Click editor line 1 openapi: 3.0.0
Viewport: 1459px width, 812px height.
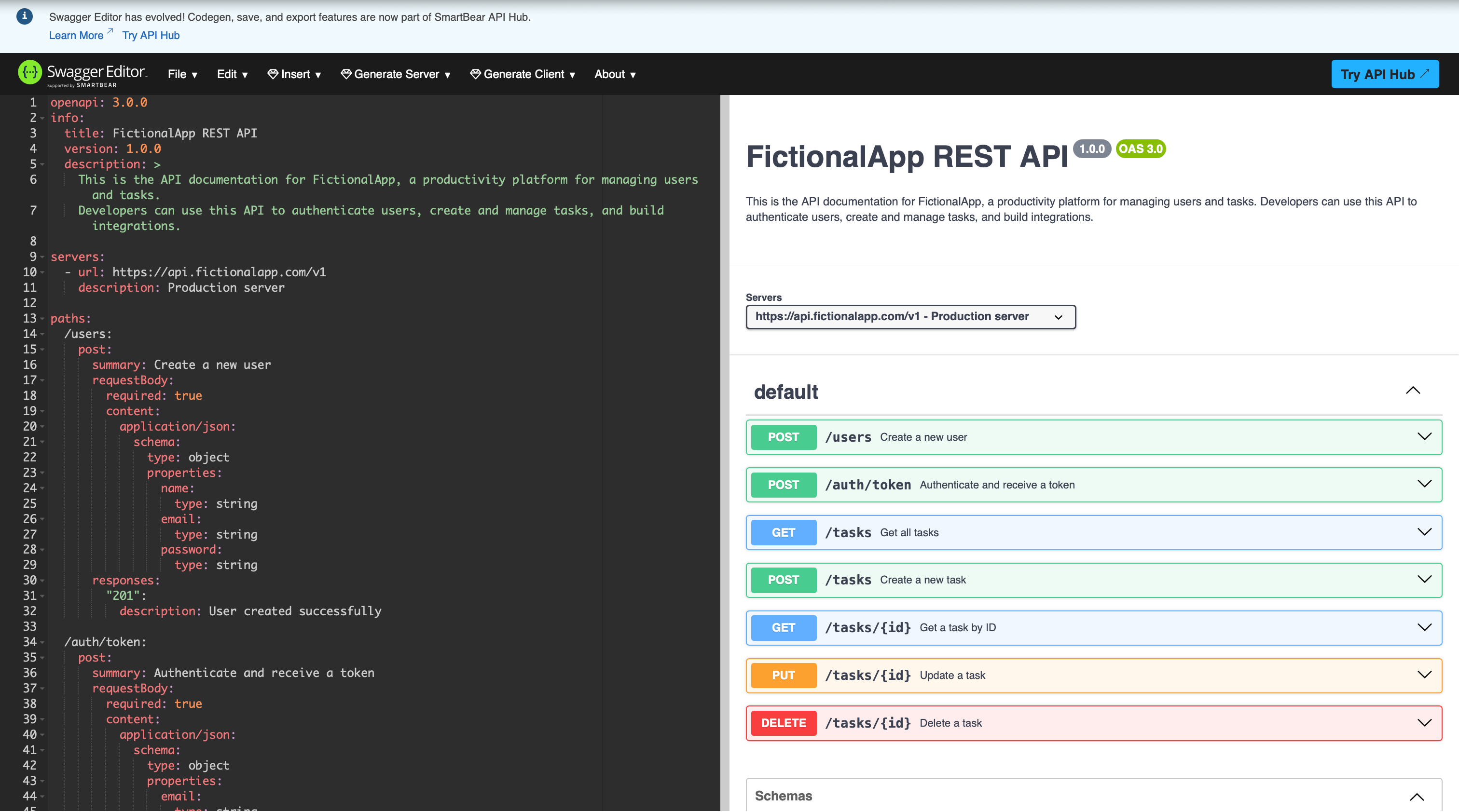click(x=99, y=102)
